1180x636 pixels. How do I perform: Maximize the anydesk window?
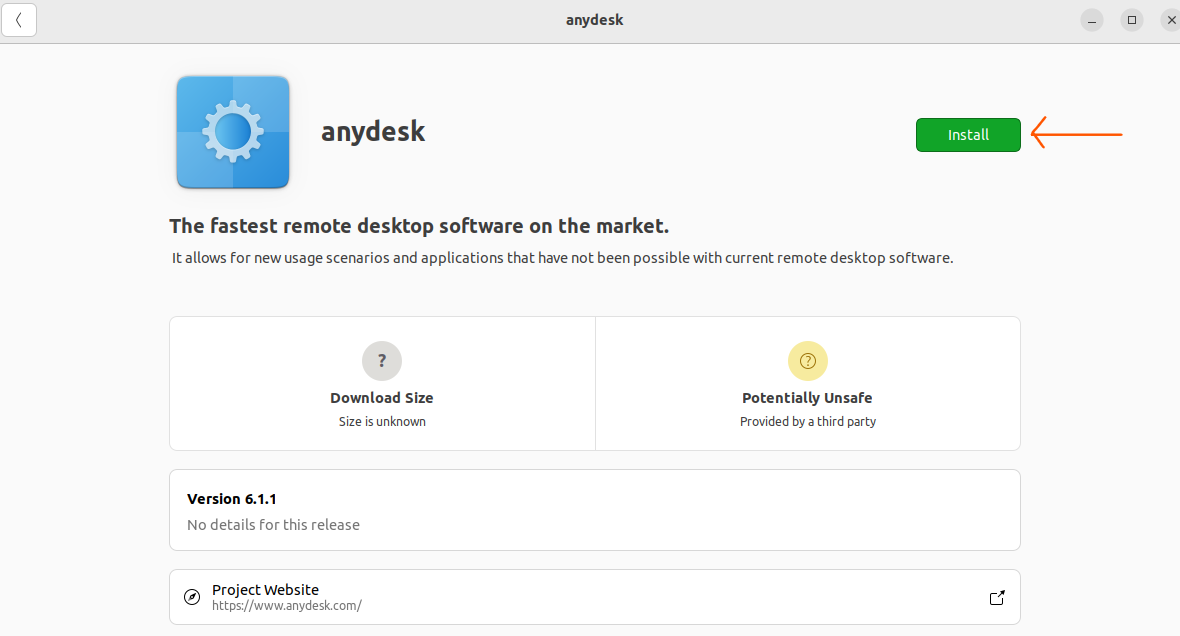(x=1132, y=20)
